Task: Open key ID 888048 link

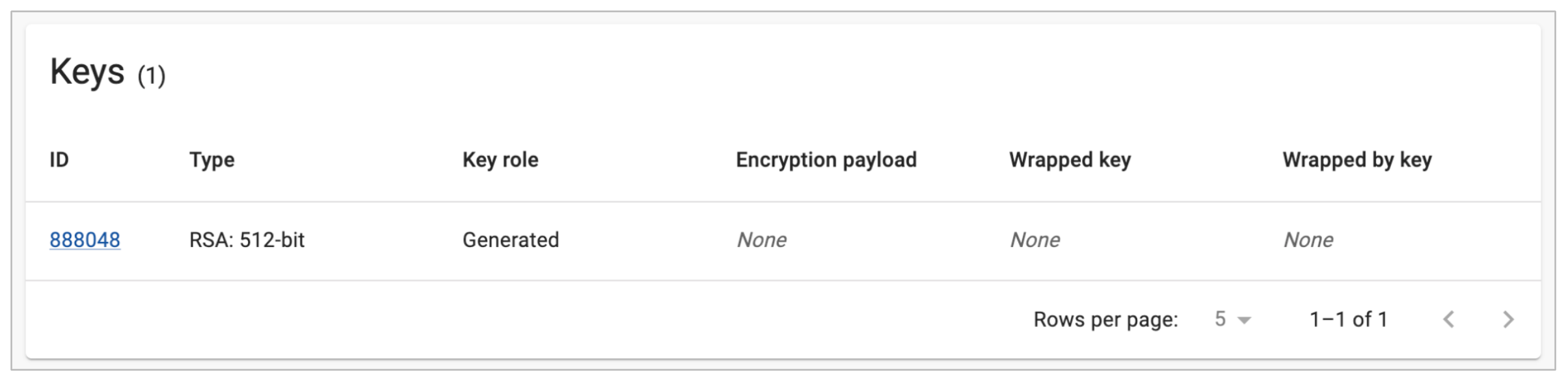Action: tap(85, 240)
